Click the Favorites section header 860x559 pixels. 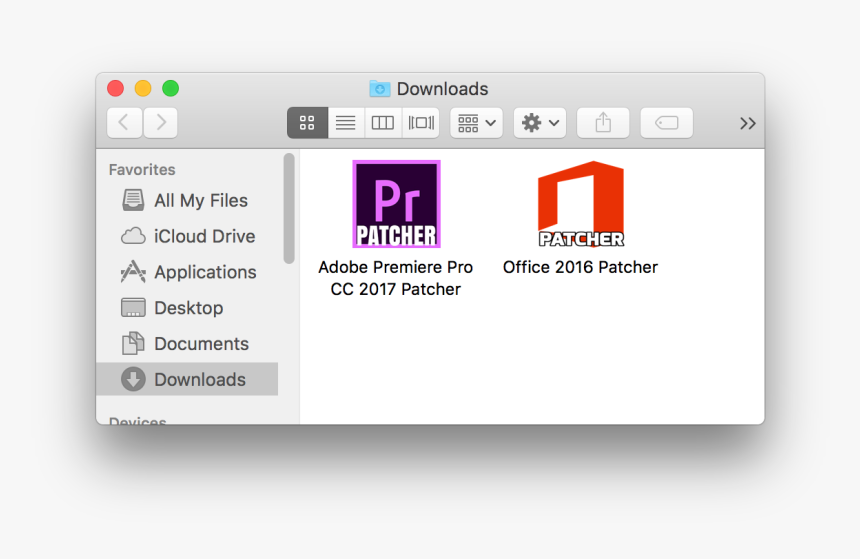point(142,170)
